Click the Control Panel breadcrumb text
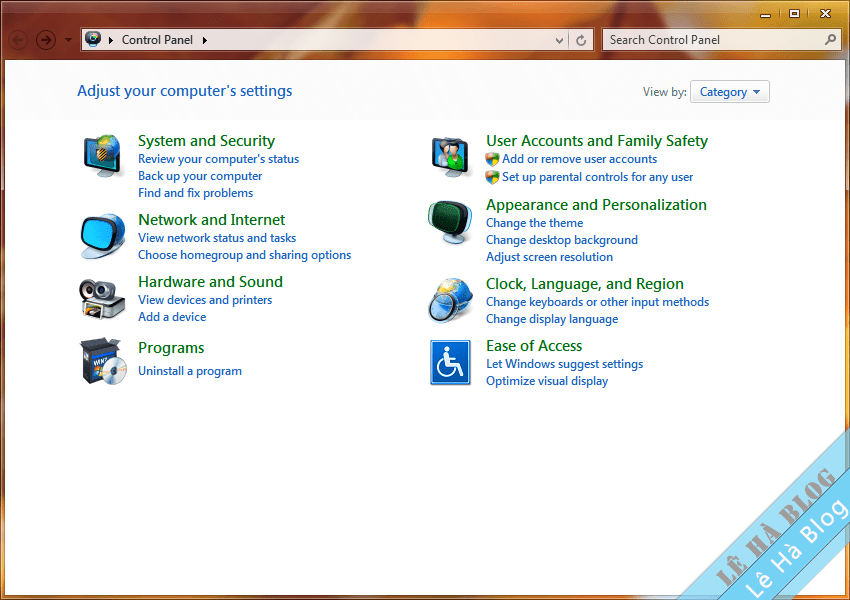The width and height of the screenshot is (850, 600). point(157,40)
